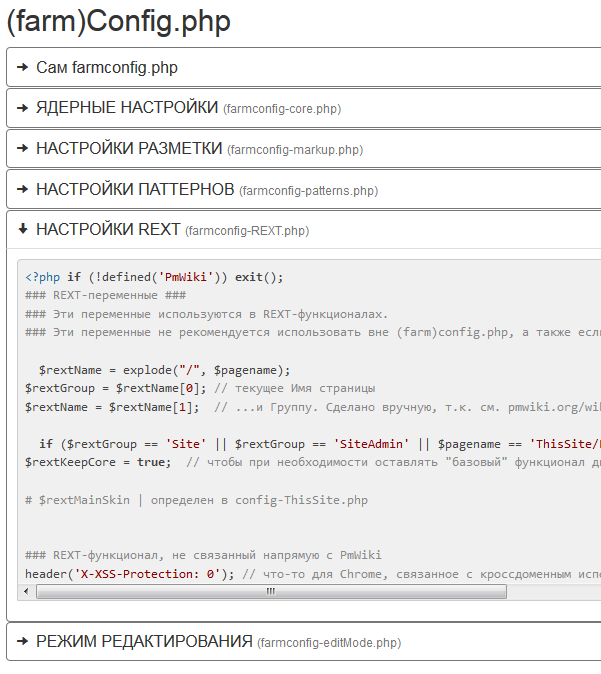
Task: Click the '### REXT-переменные ###' comment line
Action: pos(105,295)
